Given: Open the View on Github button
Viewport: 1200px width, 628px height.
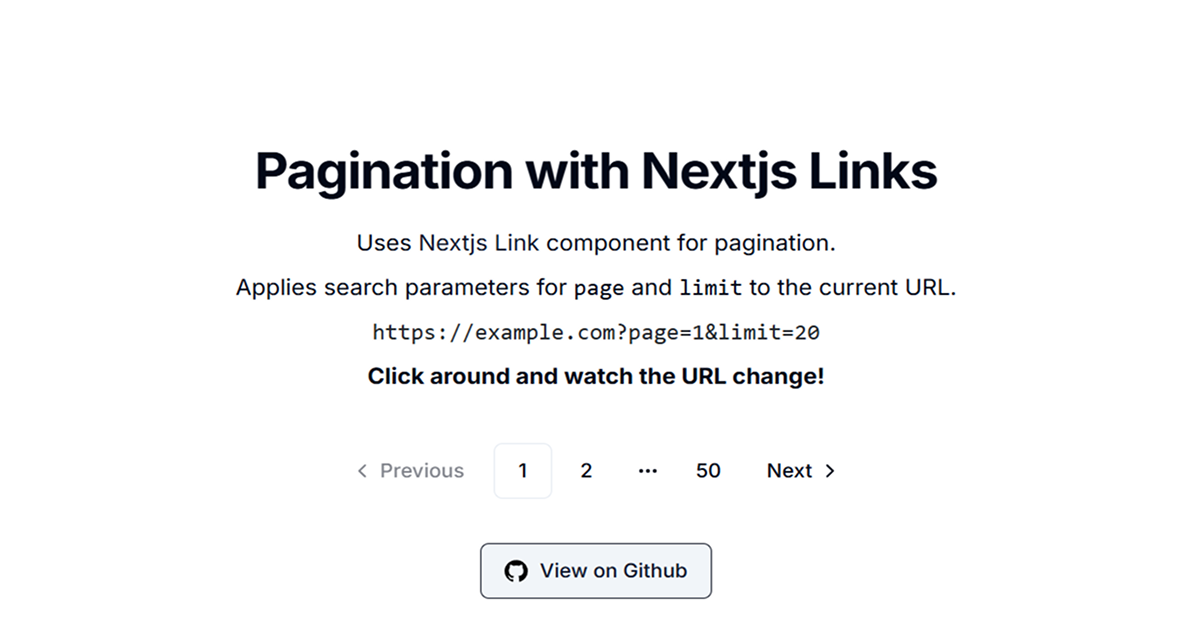Looking at the screenshot, I should 596,570.
